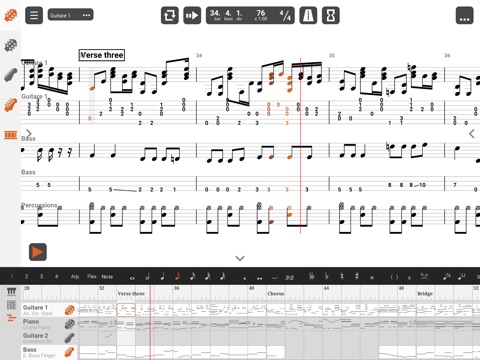
Task: Toggle ghost note parentheses
Action: point(394,277)
